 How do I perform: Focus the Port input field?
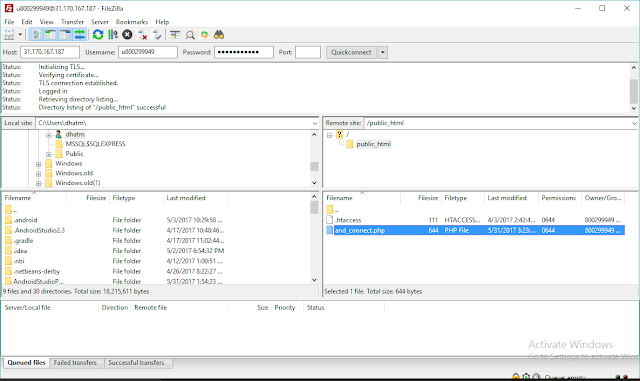coord(308,52)
